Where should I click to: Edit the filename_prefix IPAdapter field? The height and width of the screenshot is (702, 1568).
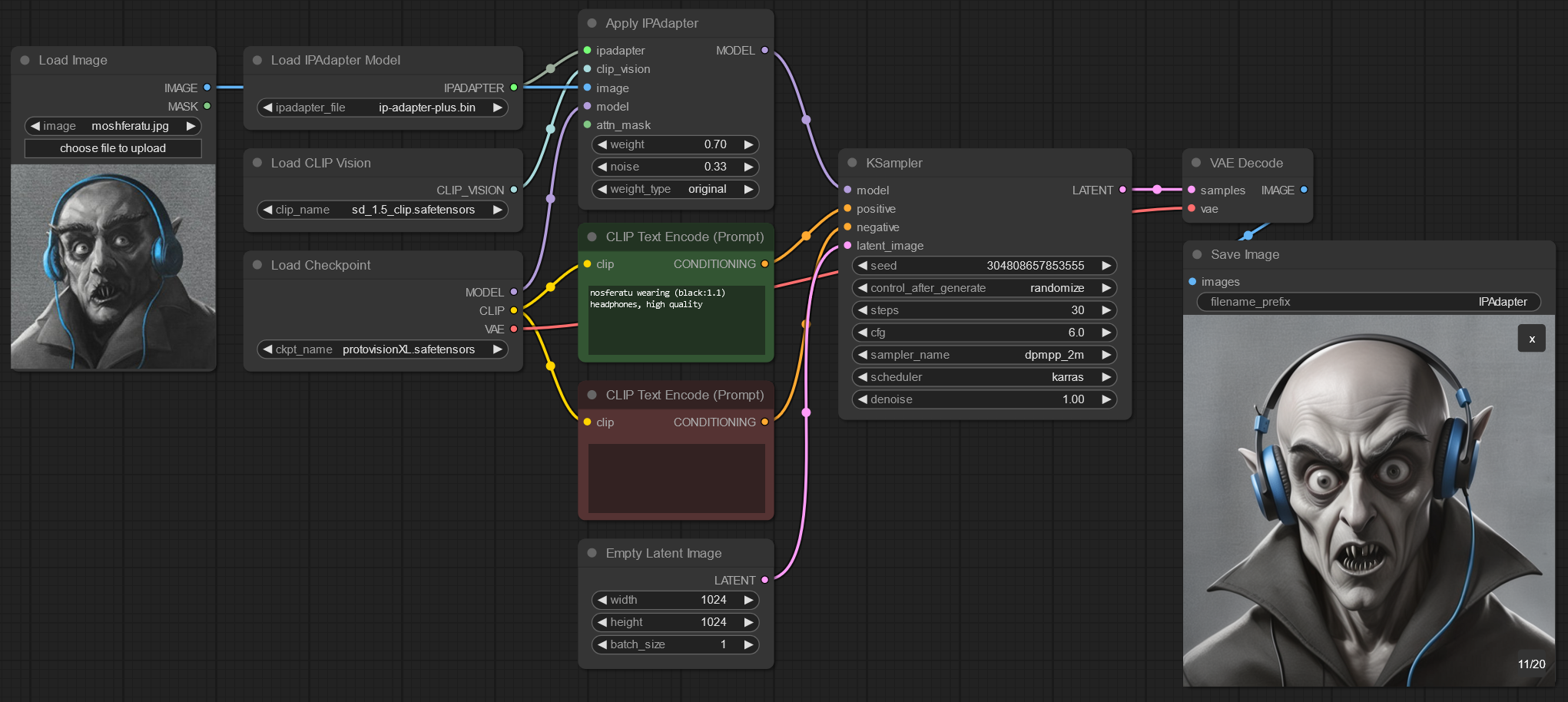tap(1368, 302)
